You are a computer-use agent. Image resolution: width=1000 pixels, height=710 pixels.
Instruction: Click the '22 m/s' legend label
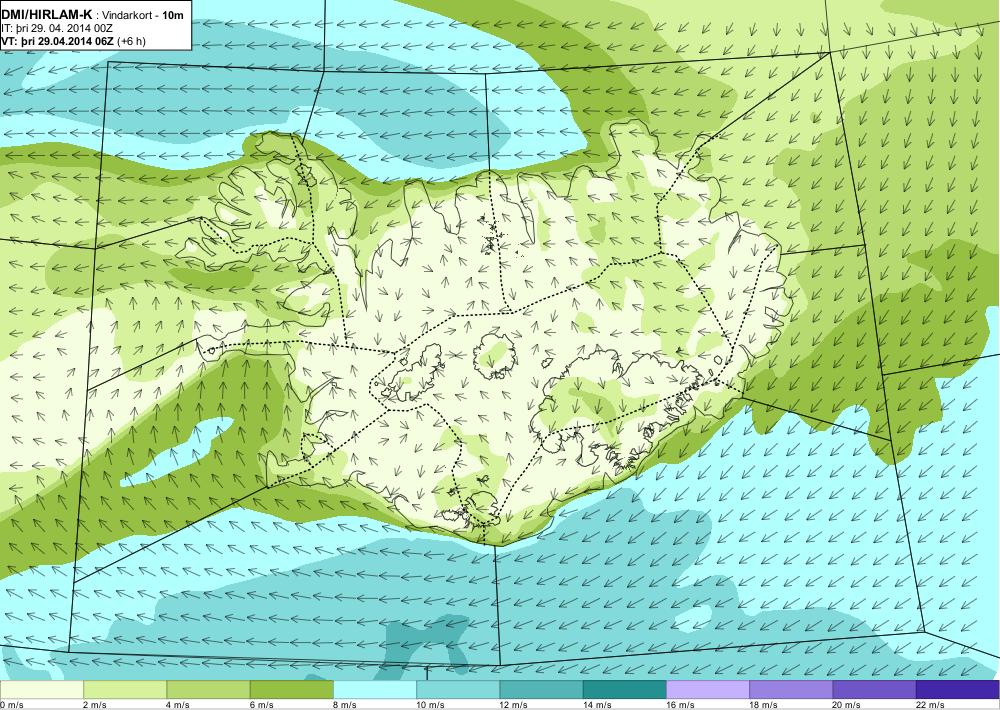930,705
